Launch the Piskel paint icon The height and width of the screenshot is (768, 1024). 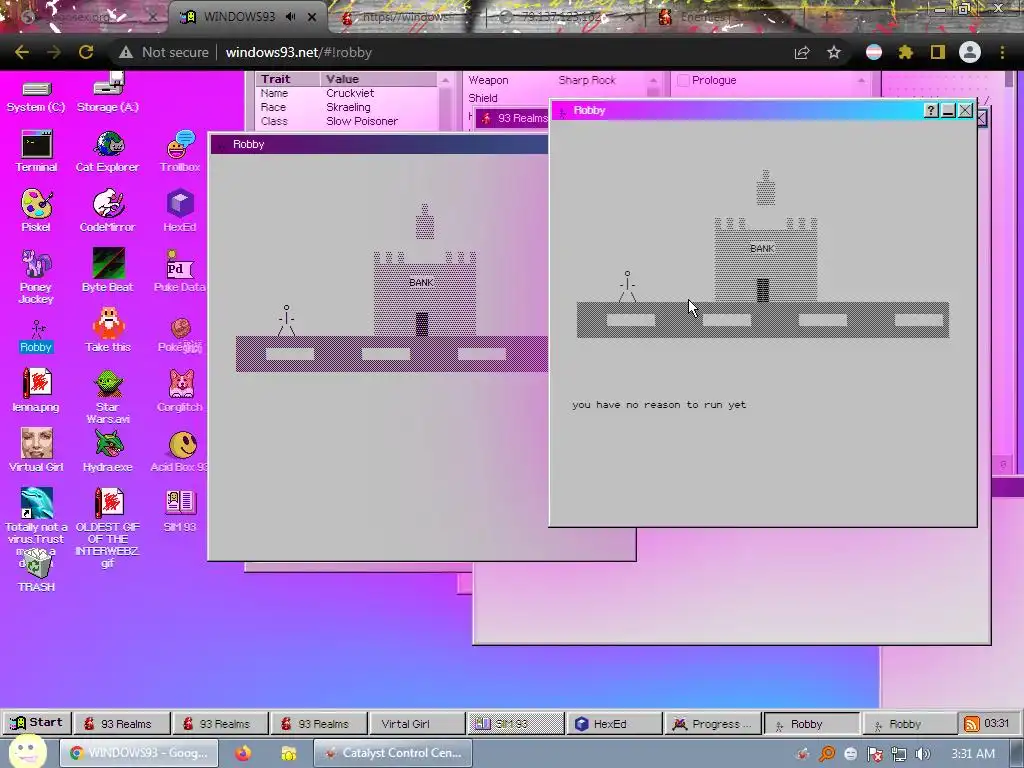coord(36,211)
